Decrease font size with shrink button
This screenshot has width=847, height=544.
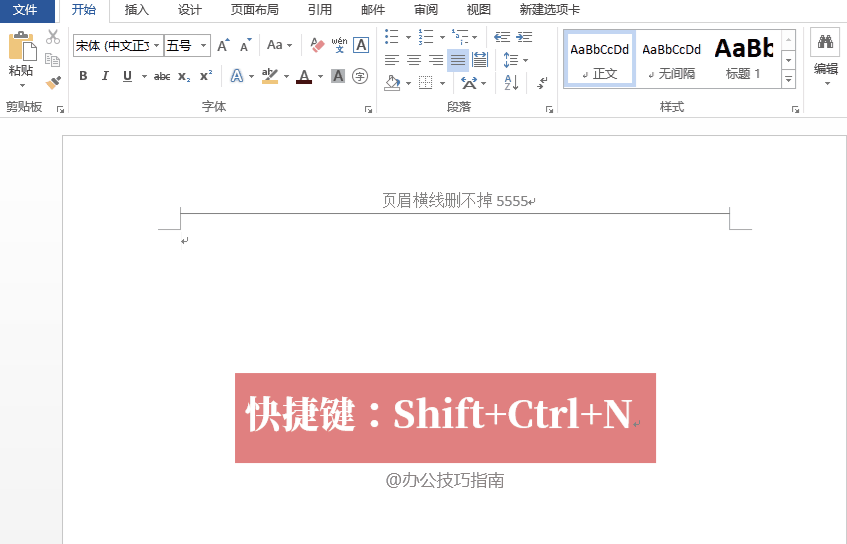coord(246,45)
